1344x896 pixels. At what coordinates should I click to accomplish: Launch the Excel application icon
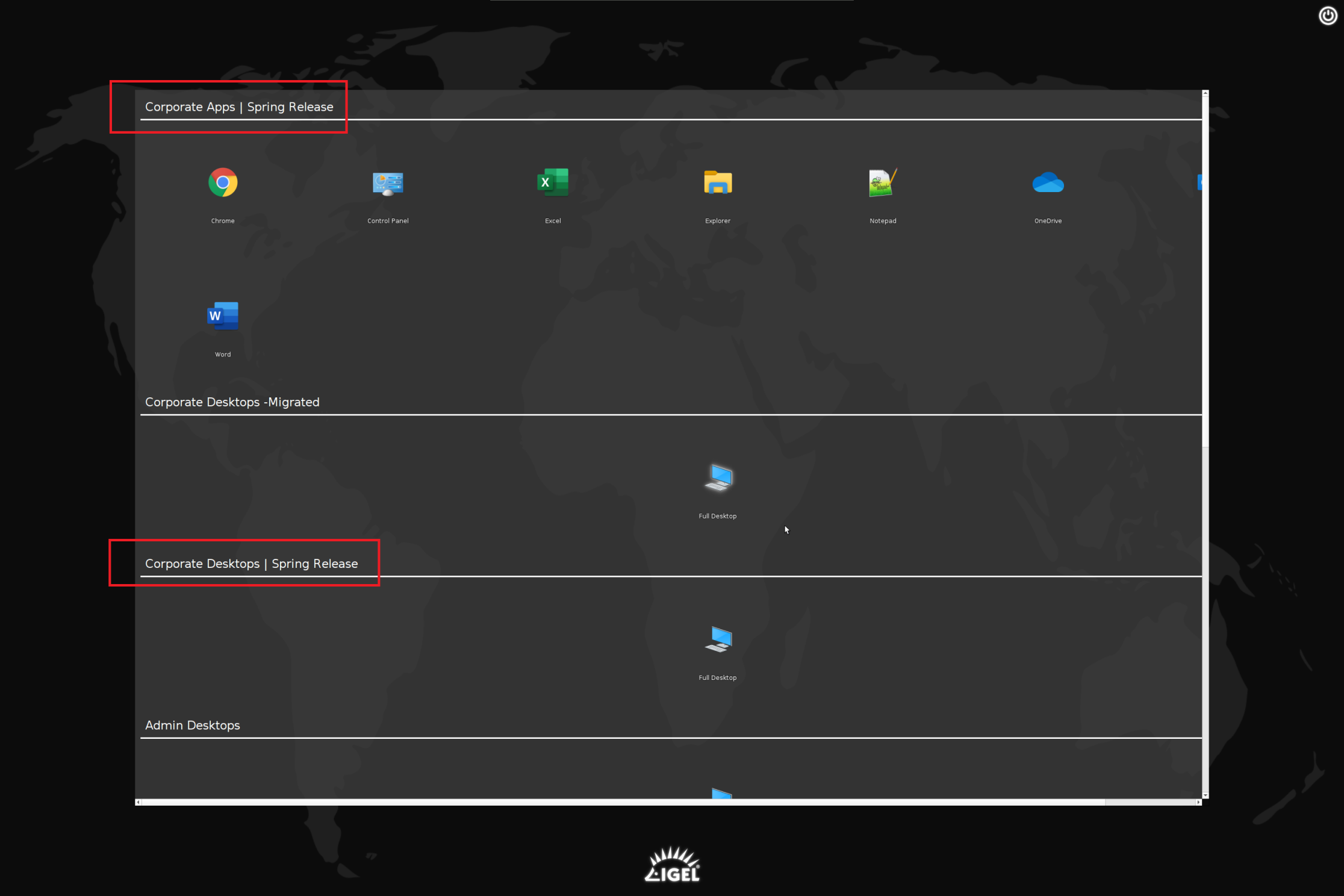point(553,182)
